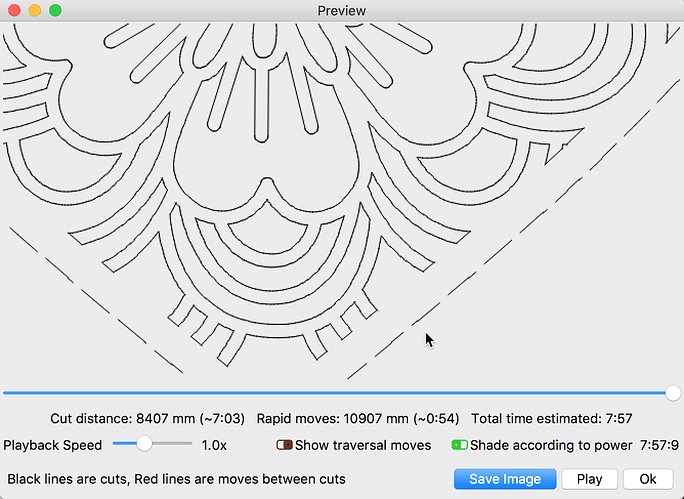
Task: Click the Rapid moves: 10907 mm readout
Action: point(358,419)
